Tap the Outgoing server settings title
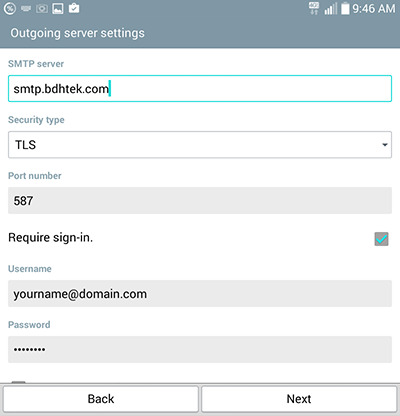This screenshot has height=416, width=400. (x=77, y=33)
